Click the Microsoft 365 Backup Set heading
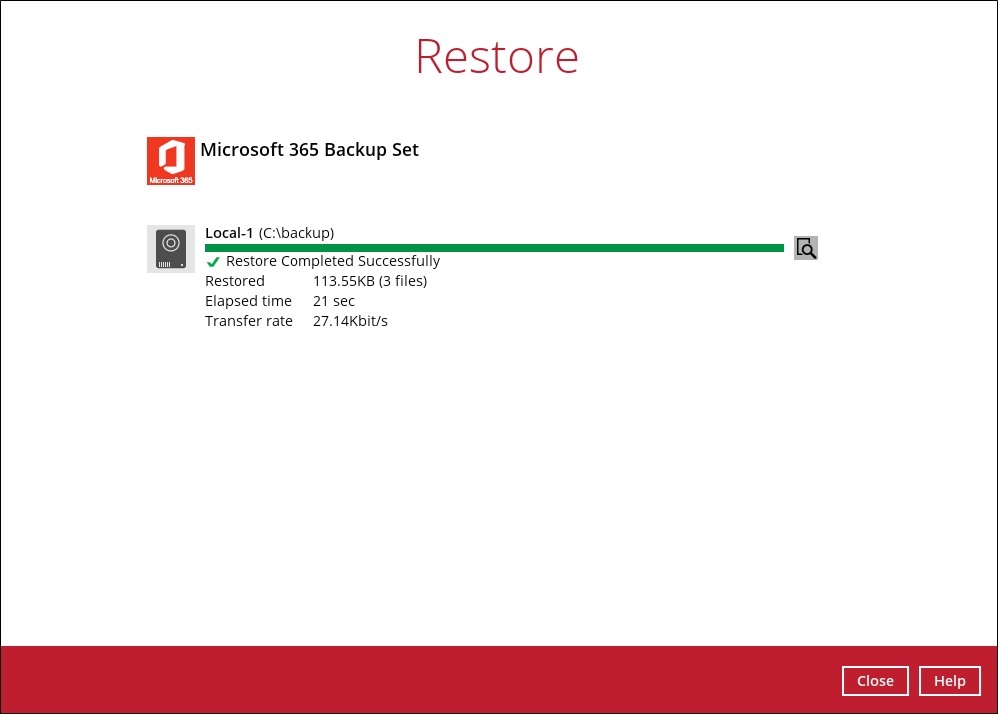Viewport: 998px width, 714px height. click(x=310, y=149)
